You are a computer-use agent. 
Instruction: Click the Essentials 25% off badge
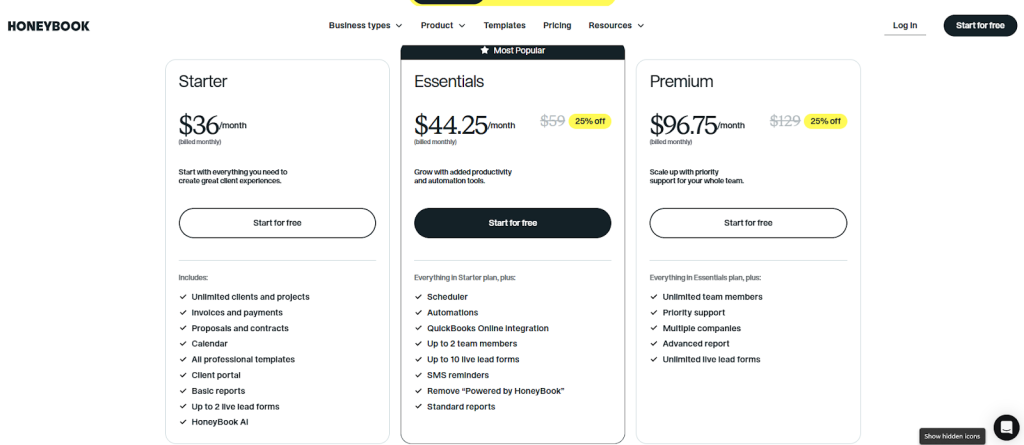pyautogui.click(x=590, y=121)
